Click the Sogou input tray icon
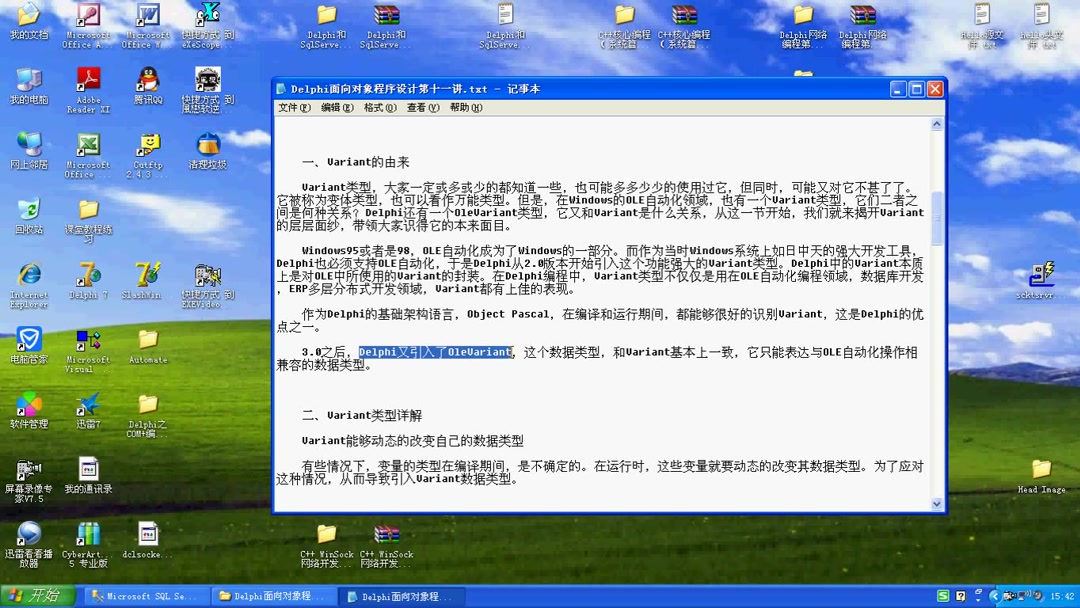Viewport: 1080px width, 608px height. point(944,595)
